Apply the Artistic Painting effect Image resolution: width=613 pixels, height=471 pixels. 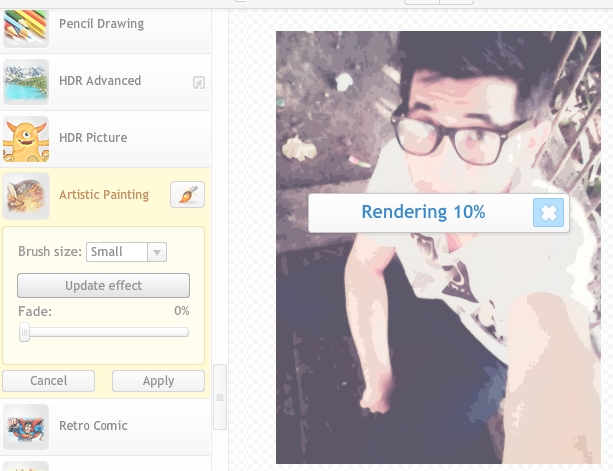click(158, 381)
